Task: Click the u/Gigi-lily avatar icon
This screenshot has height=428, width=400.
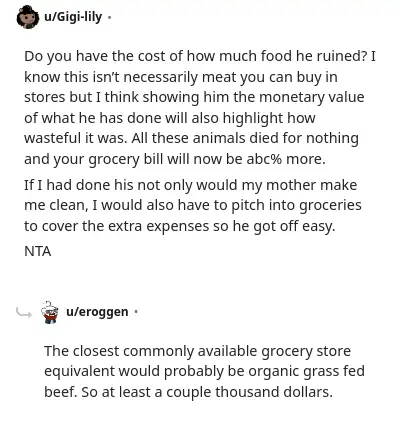Action: click(28, 17)
